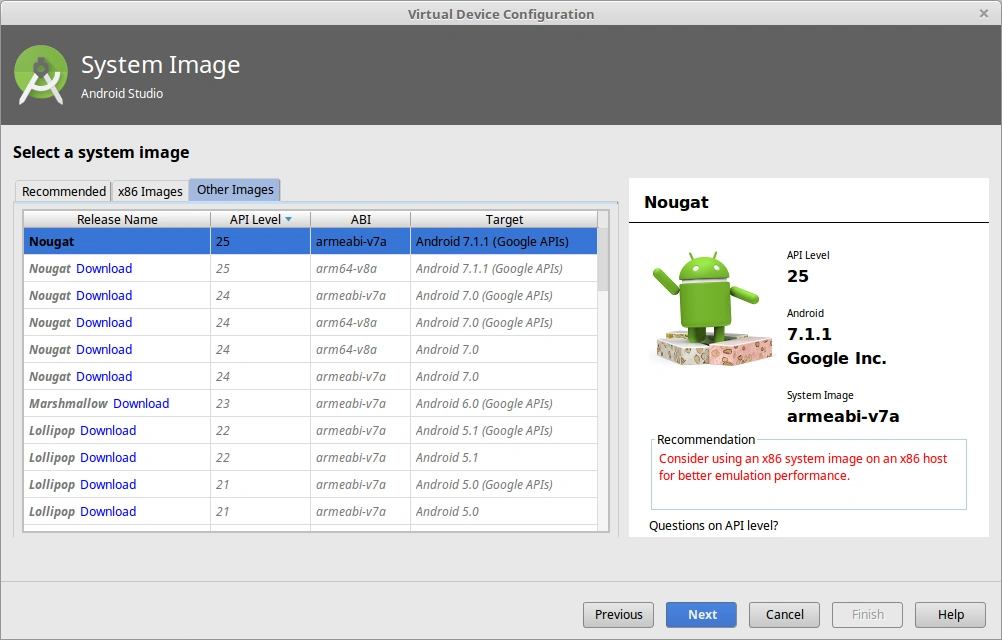Switch to the Recommended tab
Viewport: 1002px width, 640px height.
(x=62, y=191)
